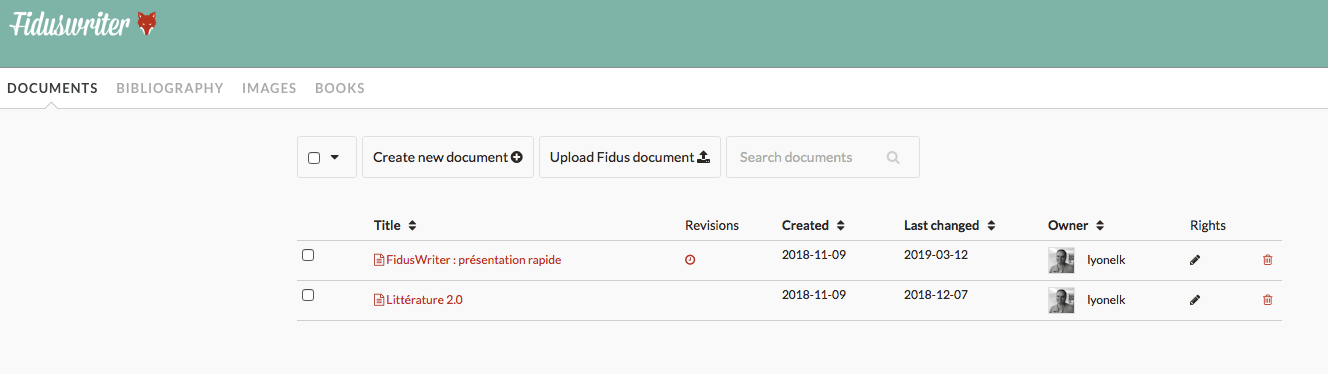
Task: Focus the Search documents field
Action: 823,157
